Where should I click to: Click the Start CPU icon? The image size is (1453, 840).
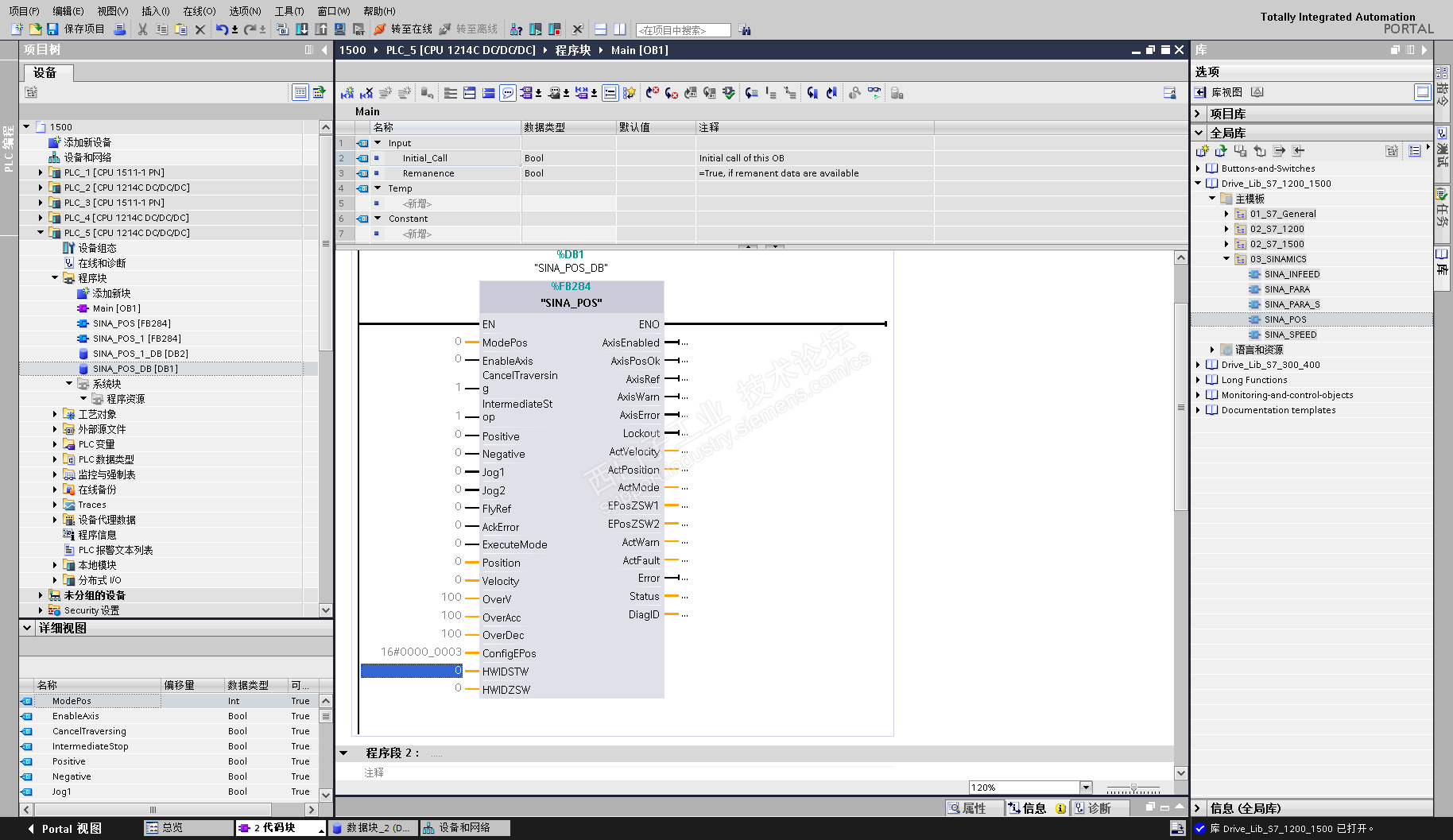(x=536, y=29)
